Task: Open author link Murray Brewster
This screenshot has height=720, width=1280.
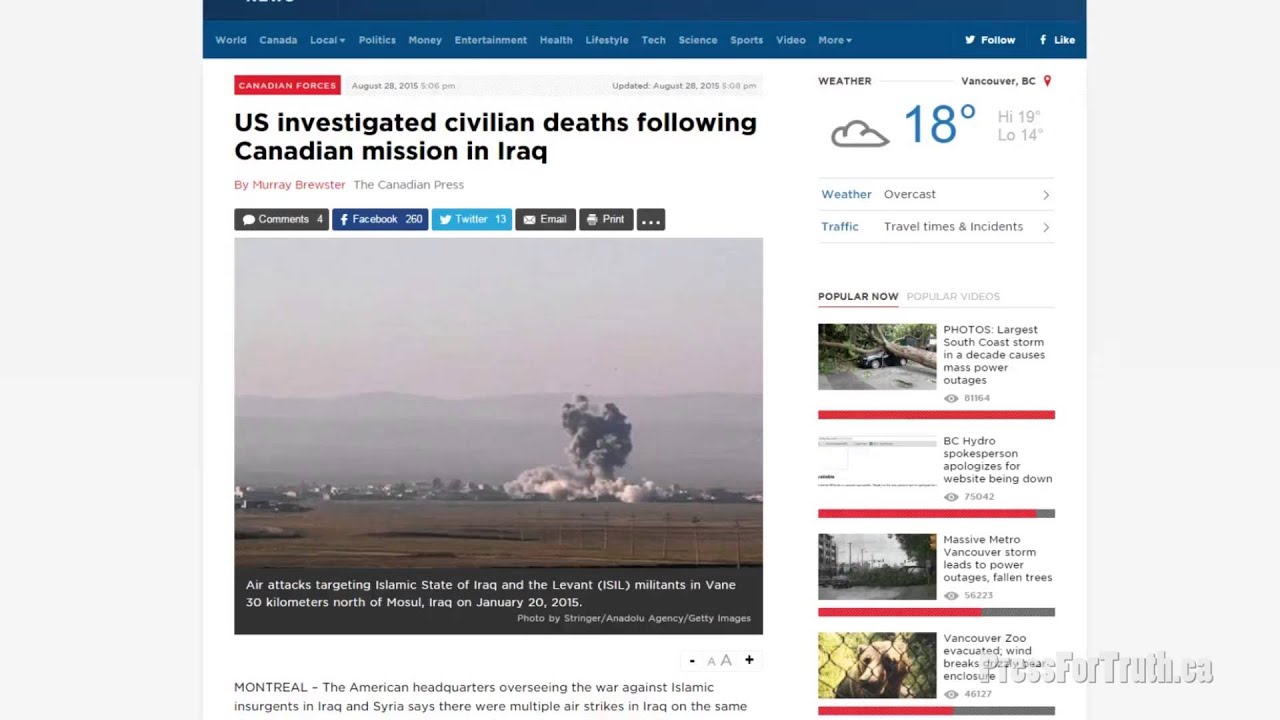Action: click(x=298, y=185)
